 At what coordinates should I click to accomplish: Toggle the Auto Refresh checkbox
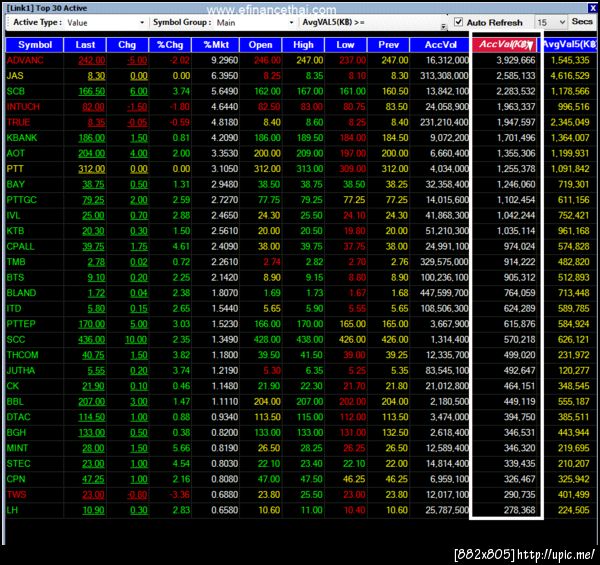pyautogui.click(x=458, y=22)
